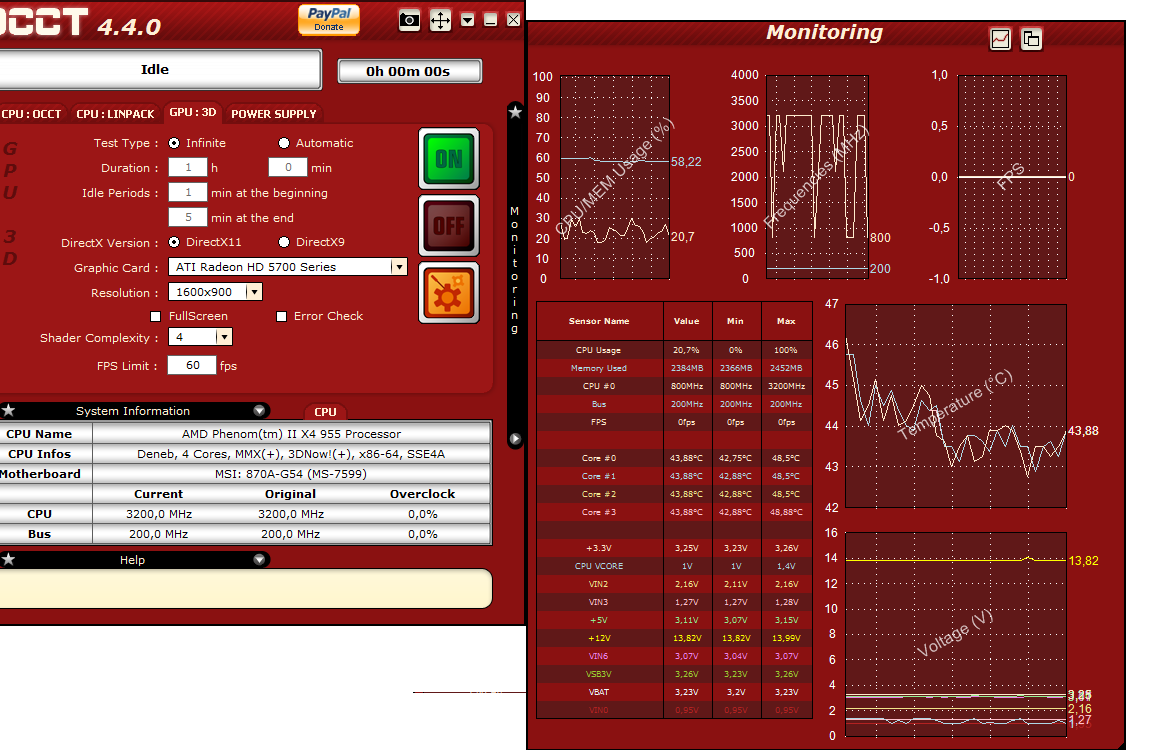Select the +12V sensor row
Viewport: 1174px width, 750px height.
(674, 638)
